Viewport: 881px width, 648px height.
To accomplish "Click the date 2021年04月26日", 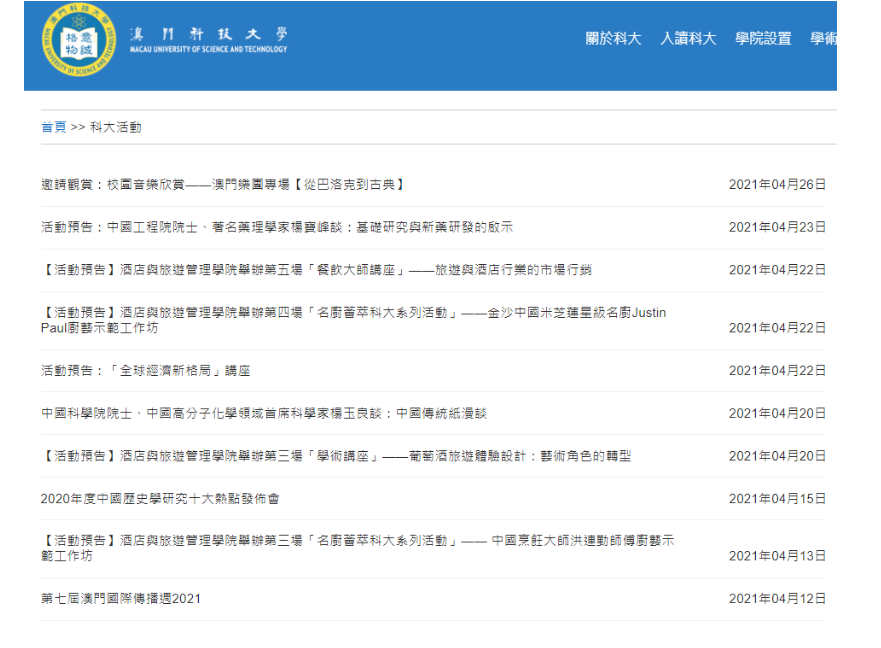I will click(x=777, y=184).
